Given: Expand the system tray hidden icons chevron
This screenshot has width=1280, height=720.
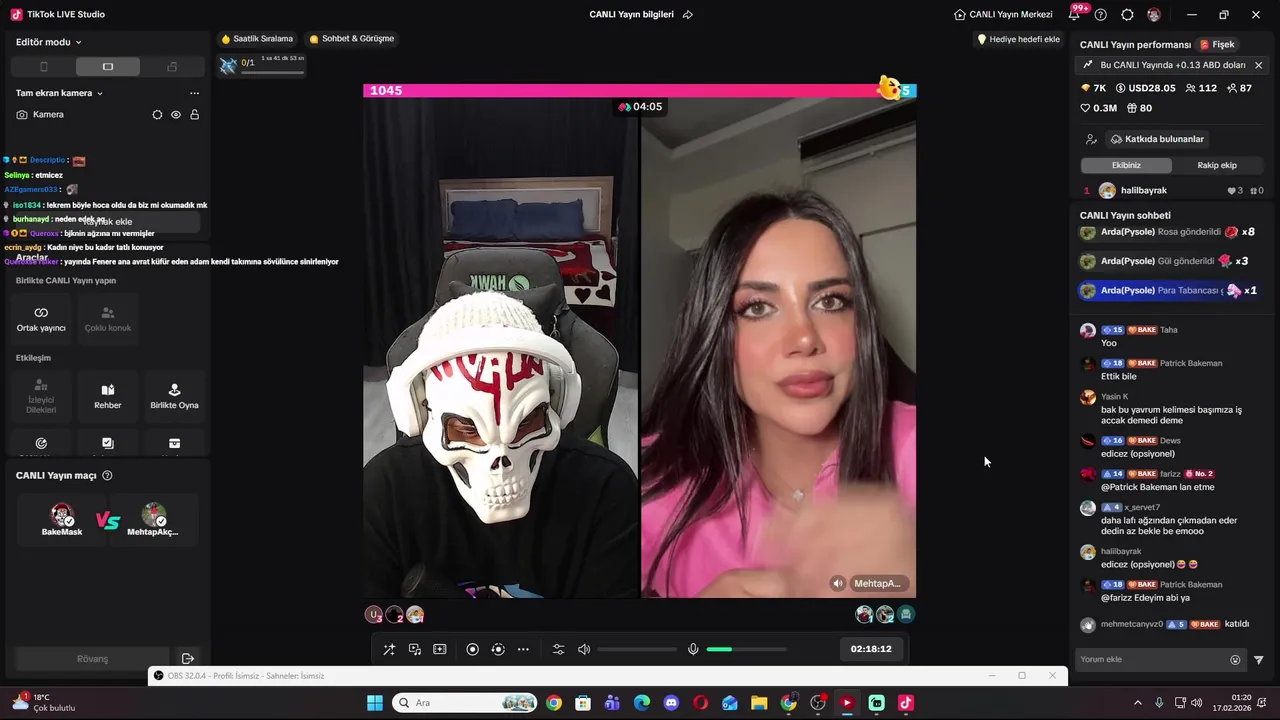Looking at the screenshot, I should 1137,703.
